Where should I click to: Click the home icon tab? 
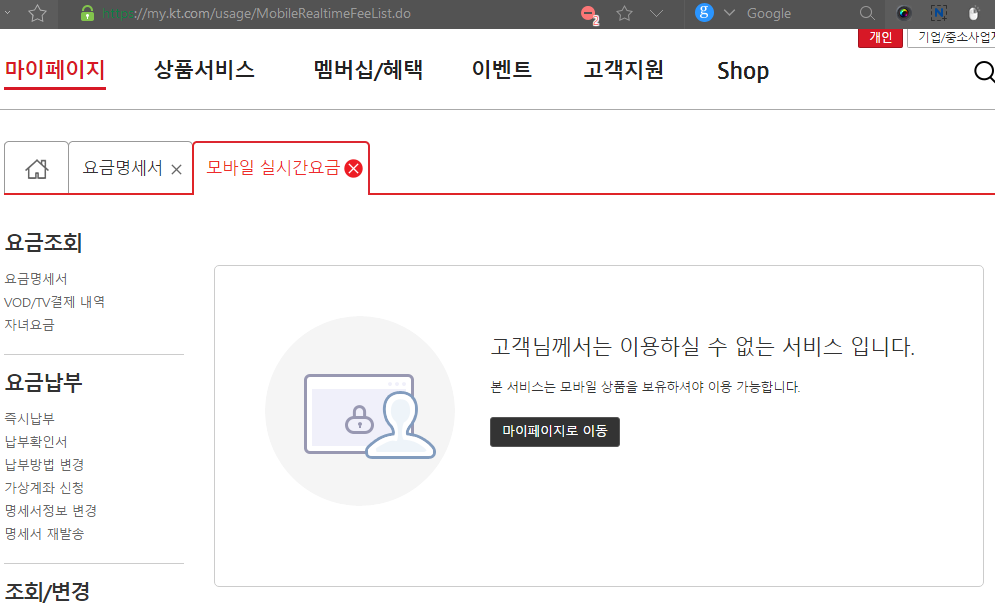pyautogui.click(x=37, y=169)
